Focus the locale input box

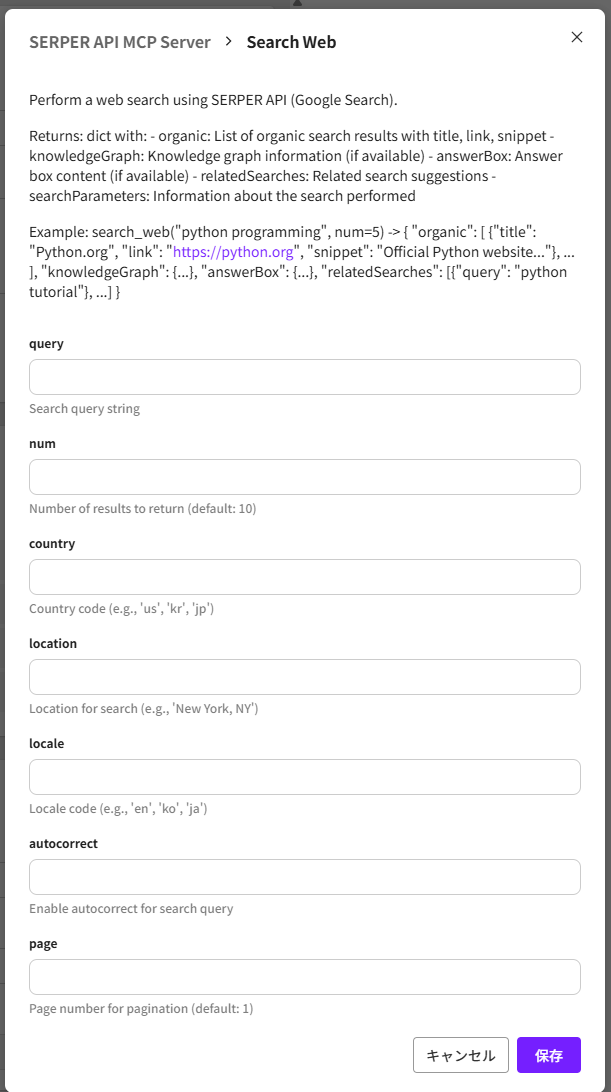click(305, 777)
